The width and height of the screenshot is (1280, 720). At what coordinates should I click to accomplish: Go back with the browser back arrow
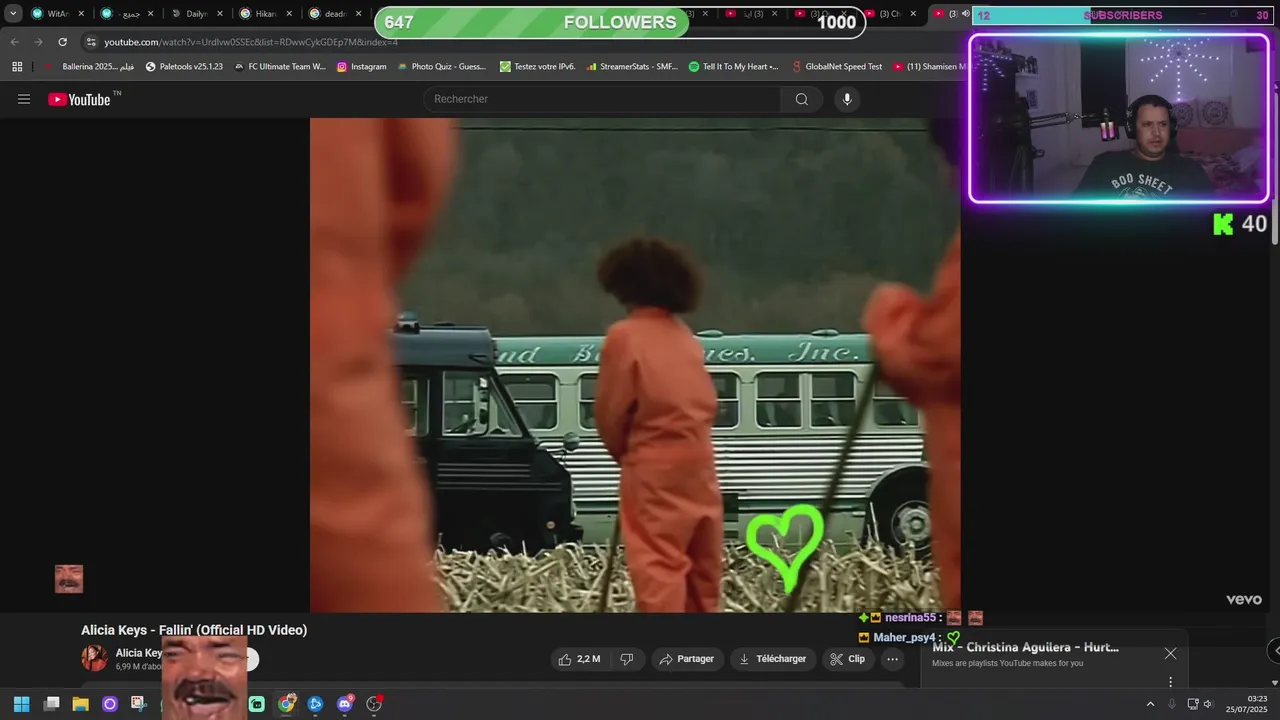coord(14,42)
